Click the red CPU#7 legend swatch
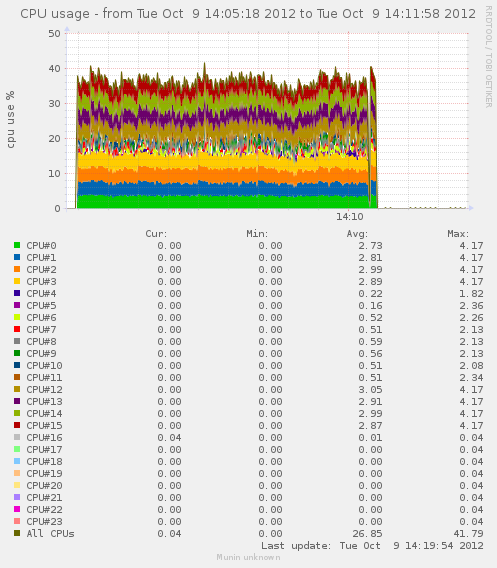The image size is (497, 568). click(x=17, y=329)
